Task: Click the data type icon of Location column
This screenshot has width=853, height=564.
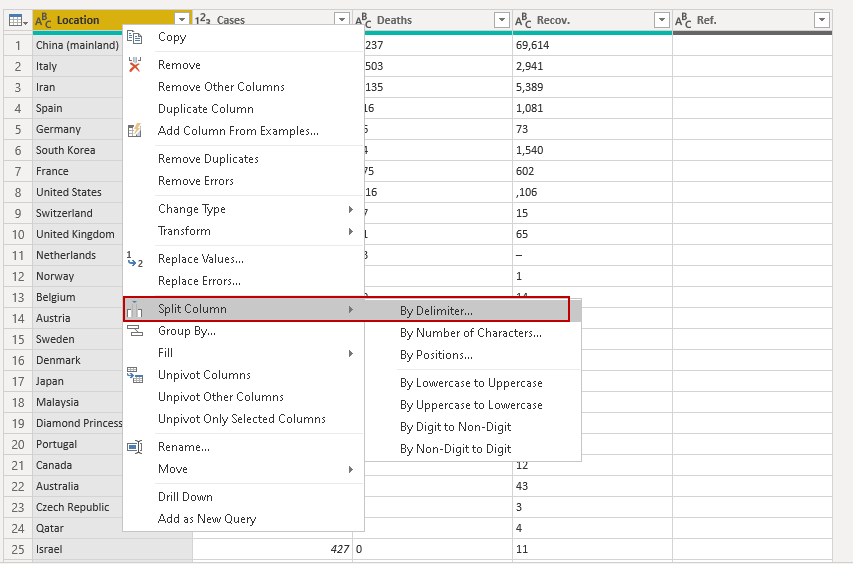Action: 43,20
